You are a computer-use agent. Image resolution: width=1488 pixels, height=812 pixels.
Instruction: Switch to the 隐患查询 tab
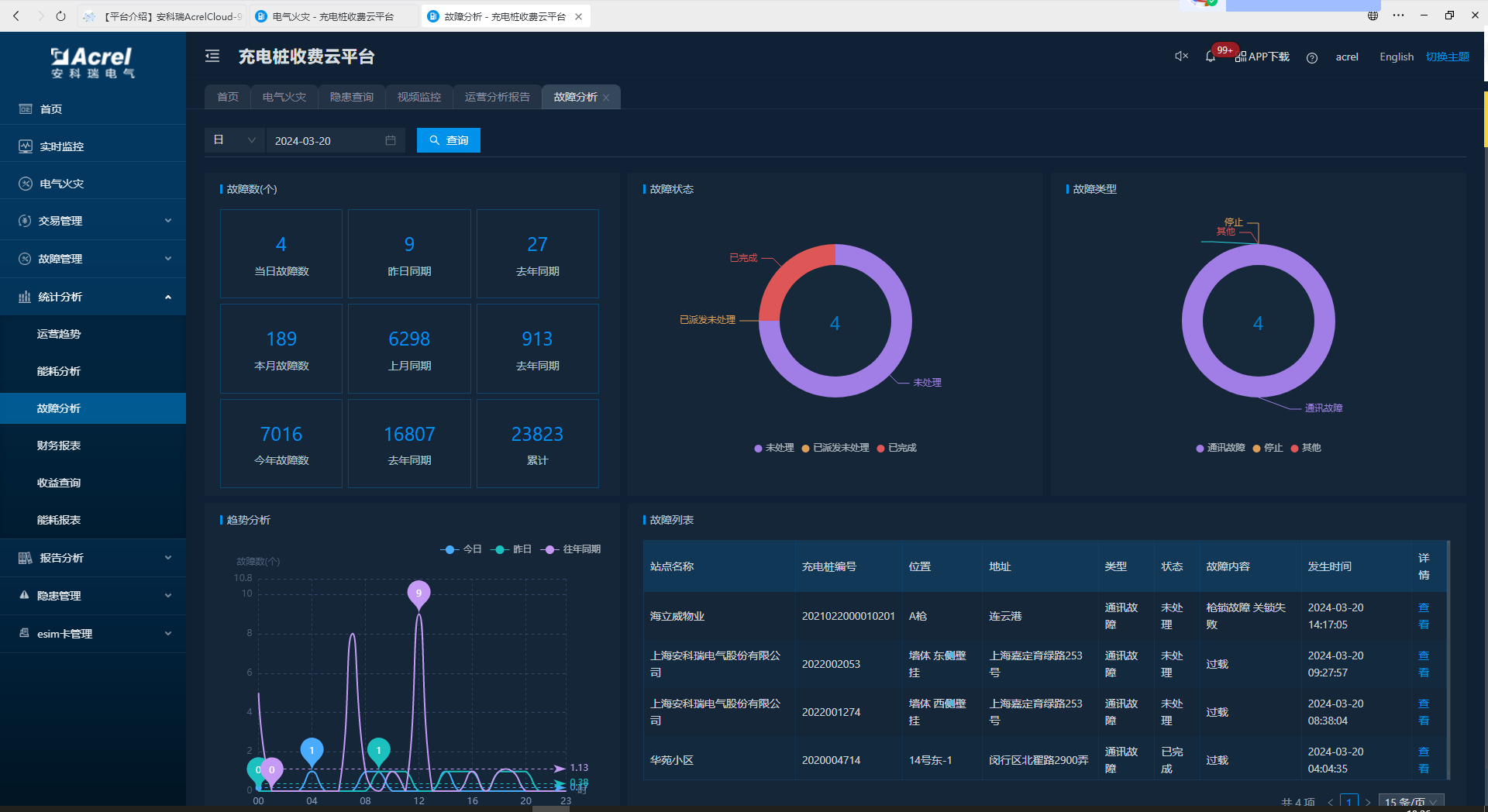pyautogui.click(x=351, y=97)
